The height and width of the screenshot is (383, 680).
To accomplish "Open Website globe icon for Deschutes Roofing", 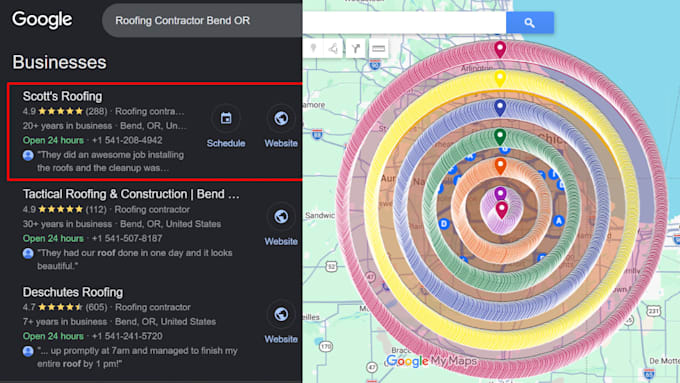I will point(281,314).
